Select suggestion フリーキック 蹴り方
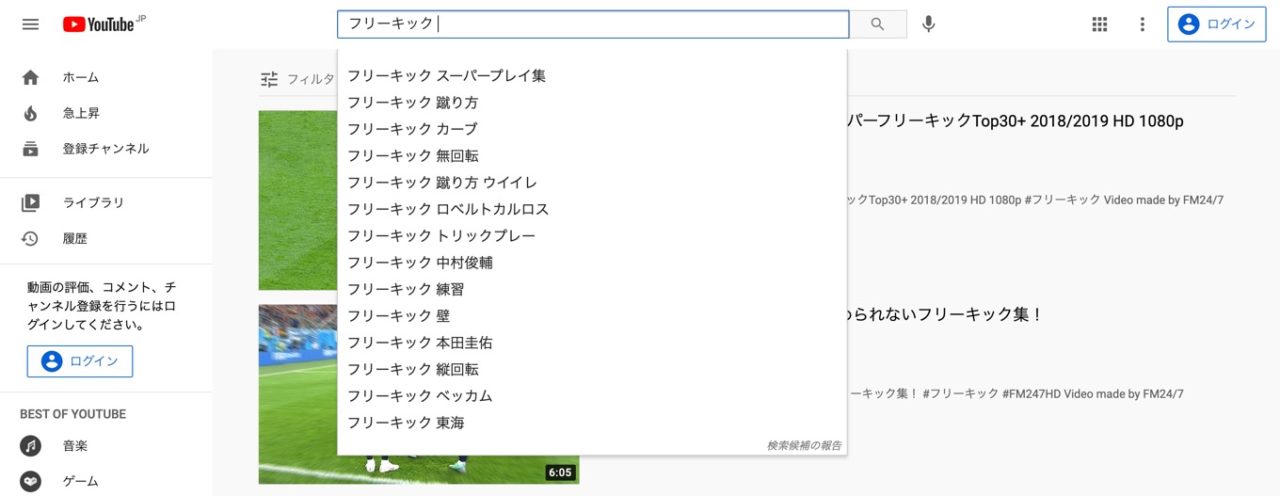This screenshot has height=496, width=1280. [592, 102]
